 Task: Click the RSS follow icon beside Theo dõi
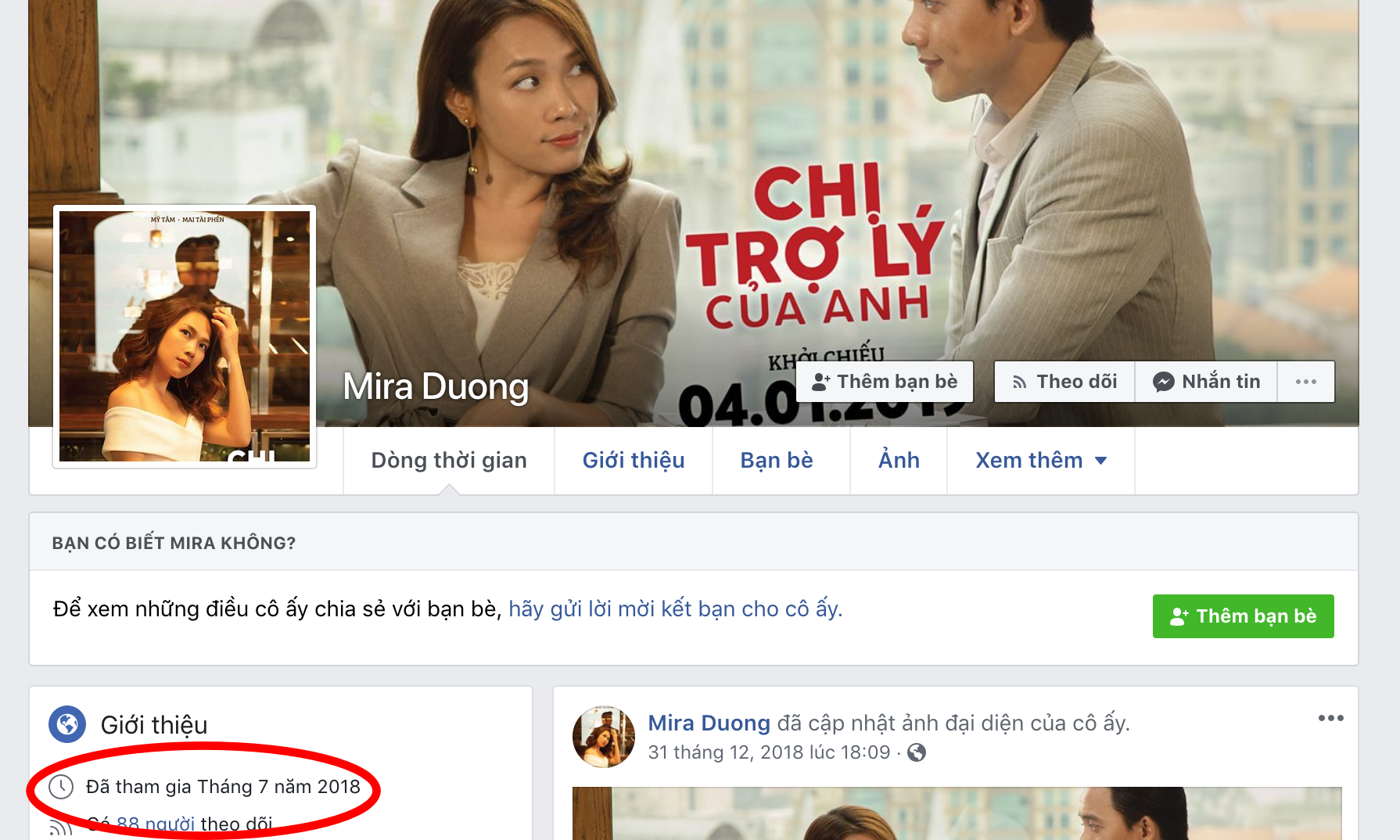click(x=1019, y=382)
